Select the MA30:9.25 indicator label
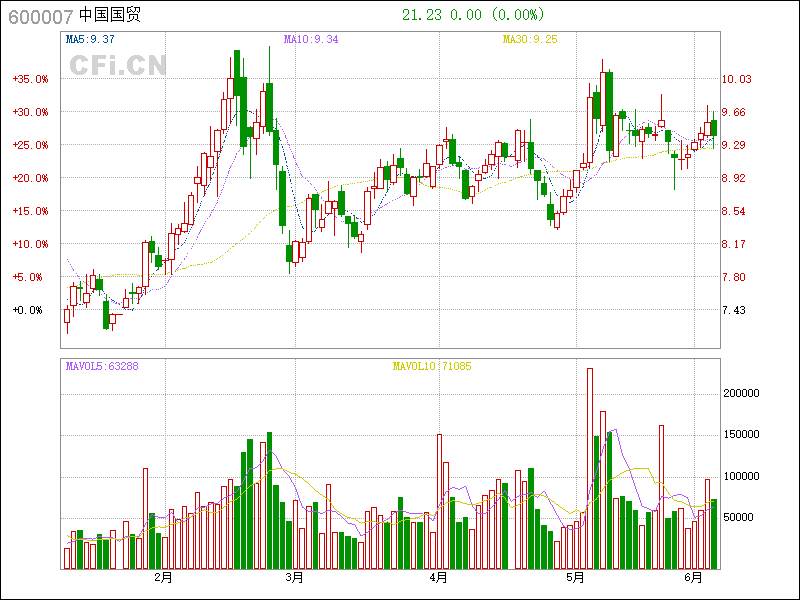This screenshot has height=600, width=800. pyautogui.click(x=530, y=39)
